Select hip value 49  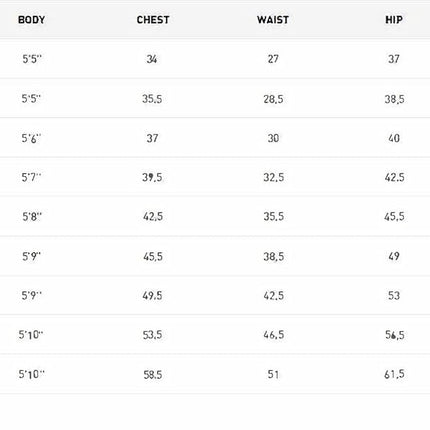click(x=394, y=256)
